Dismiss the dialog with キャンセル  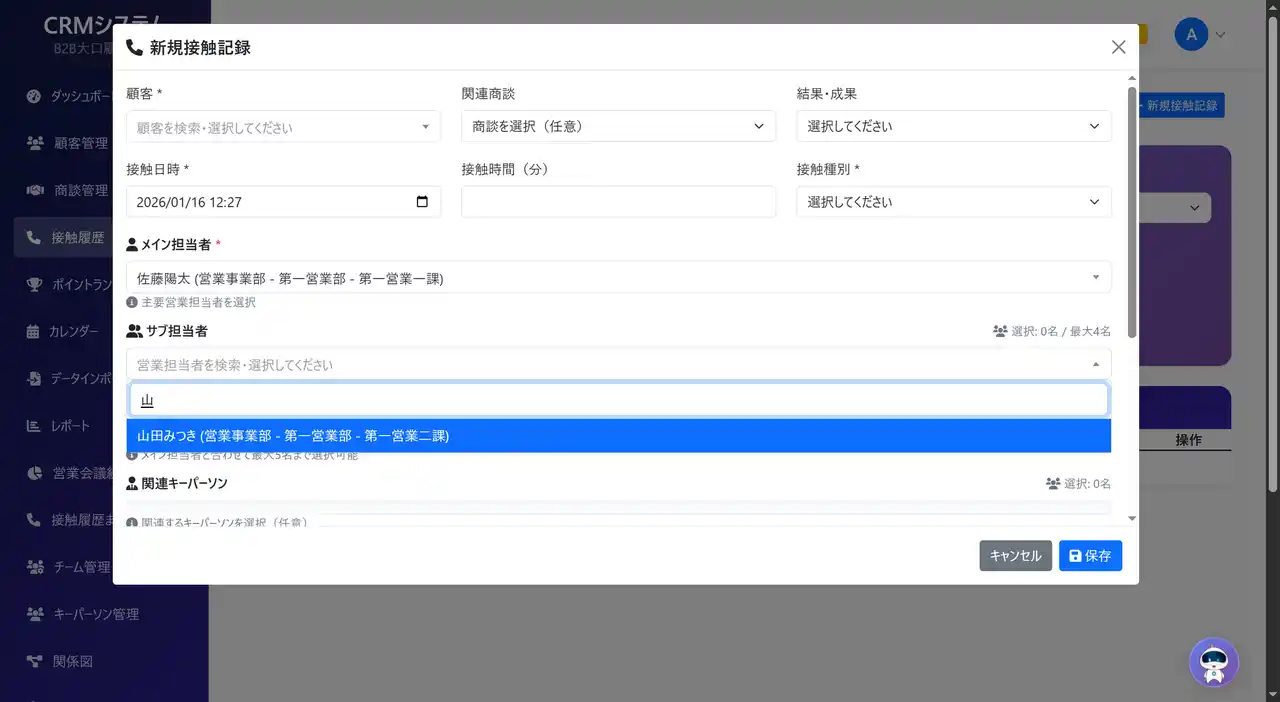pyautogui.click(x=1015, y=555)
